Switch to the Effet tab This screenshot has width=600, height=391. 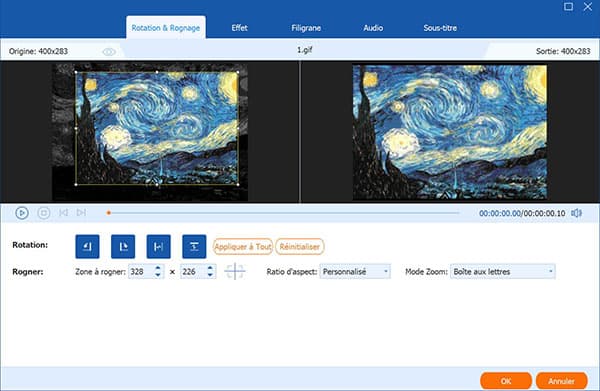coord(240,28)
